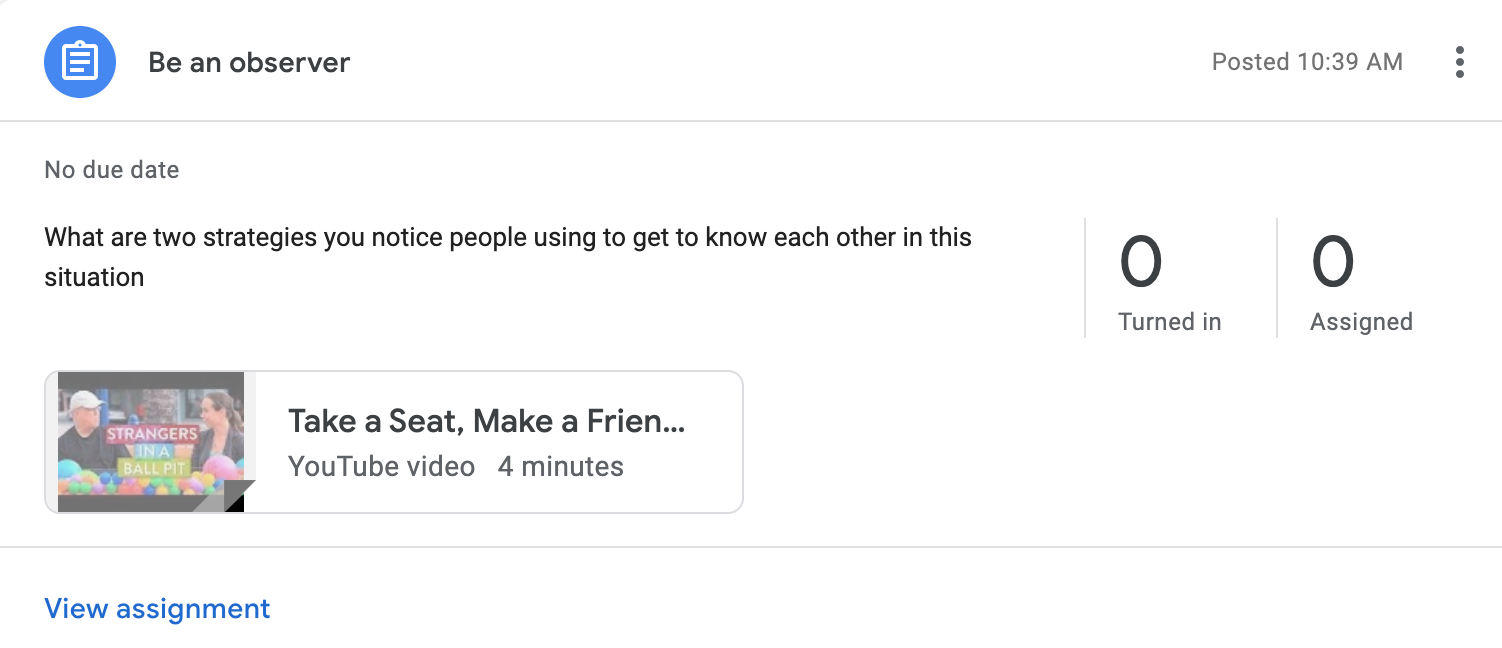Click the large zero above Assigned

coord(1333,262)
